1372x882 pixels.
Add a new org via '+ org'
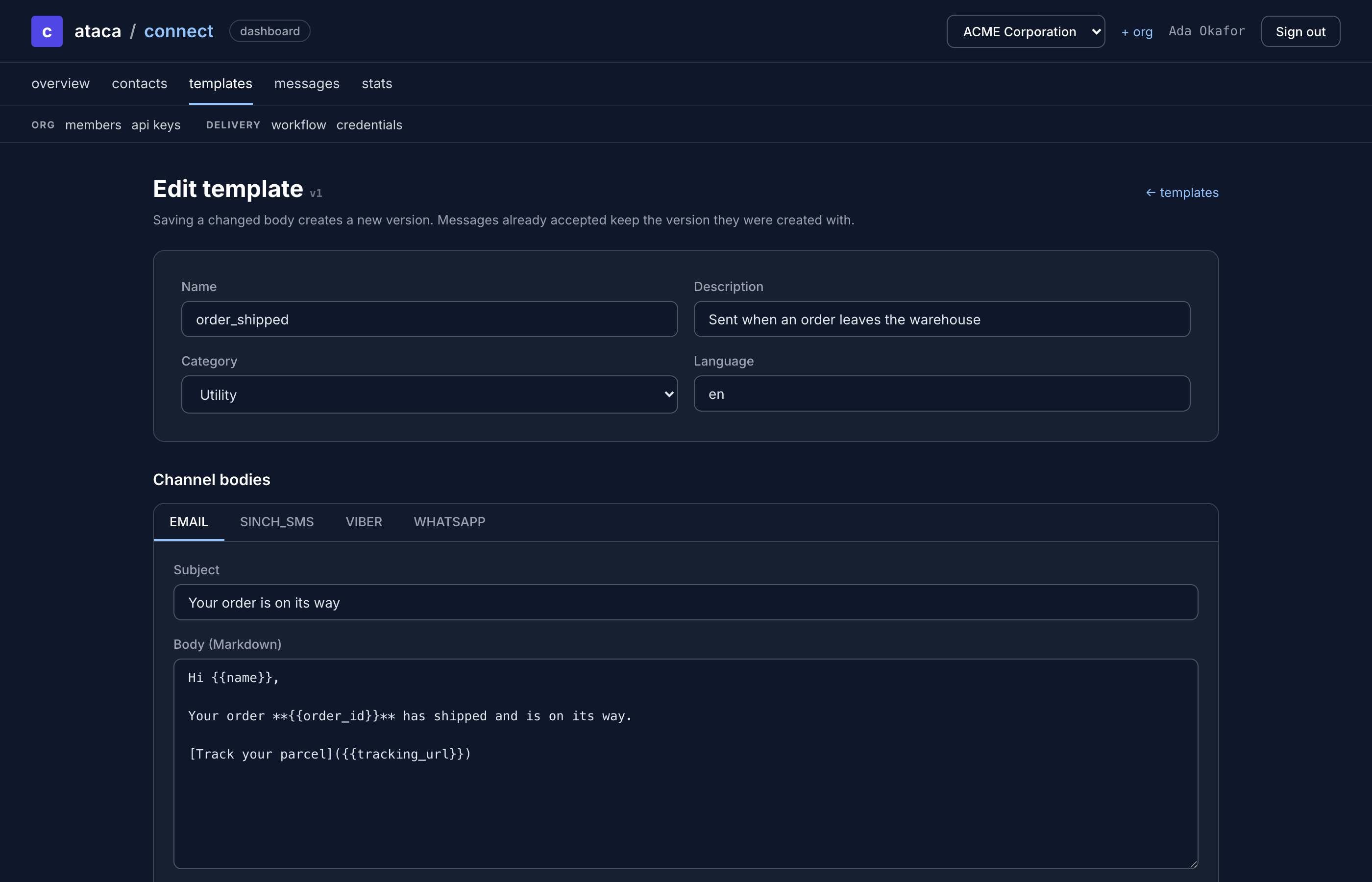click(1137, 31)
